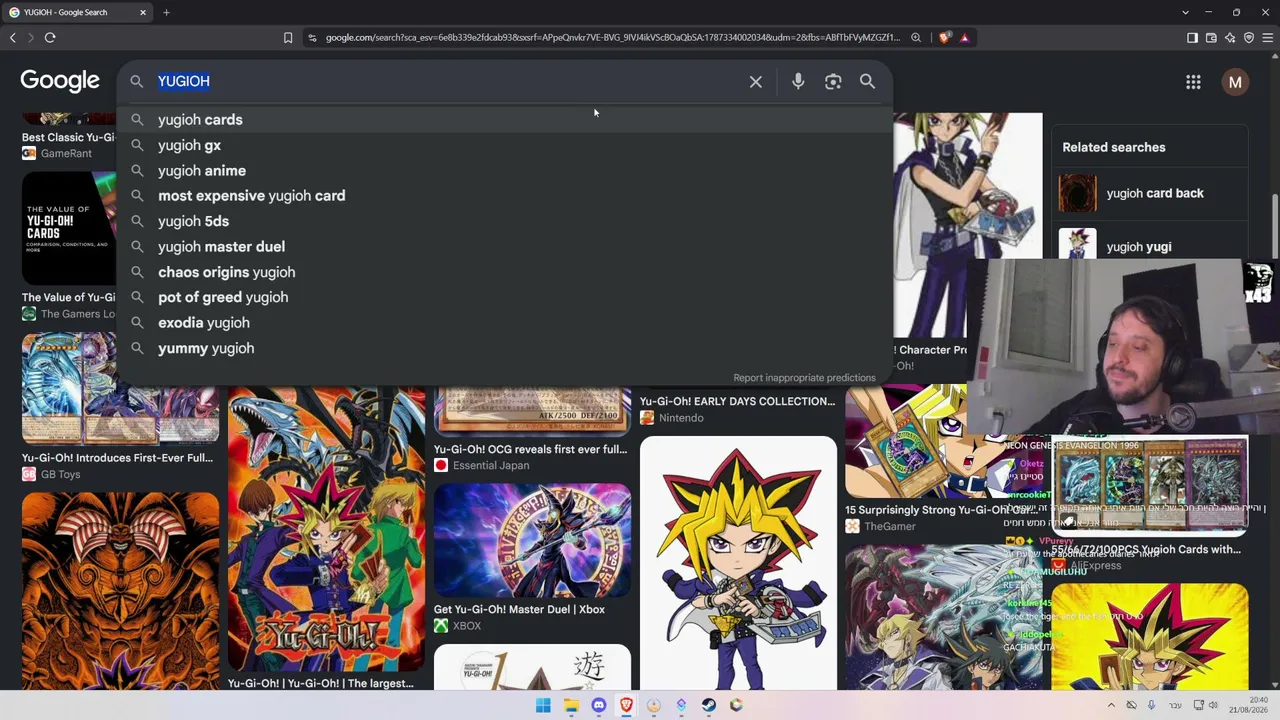This screenshot has width=1280, height=720.
Task: Switch to the Brave browser taskbar icon
Action: pos(627,705)
